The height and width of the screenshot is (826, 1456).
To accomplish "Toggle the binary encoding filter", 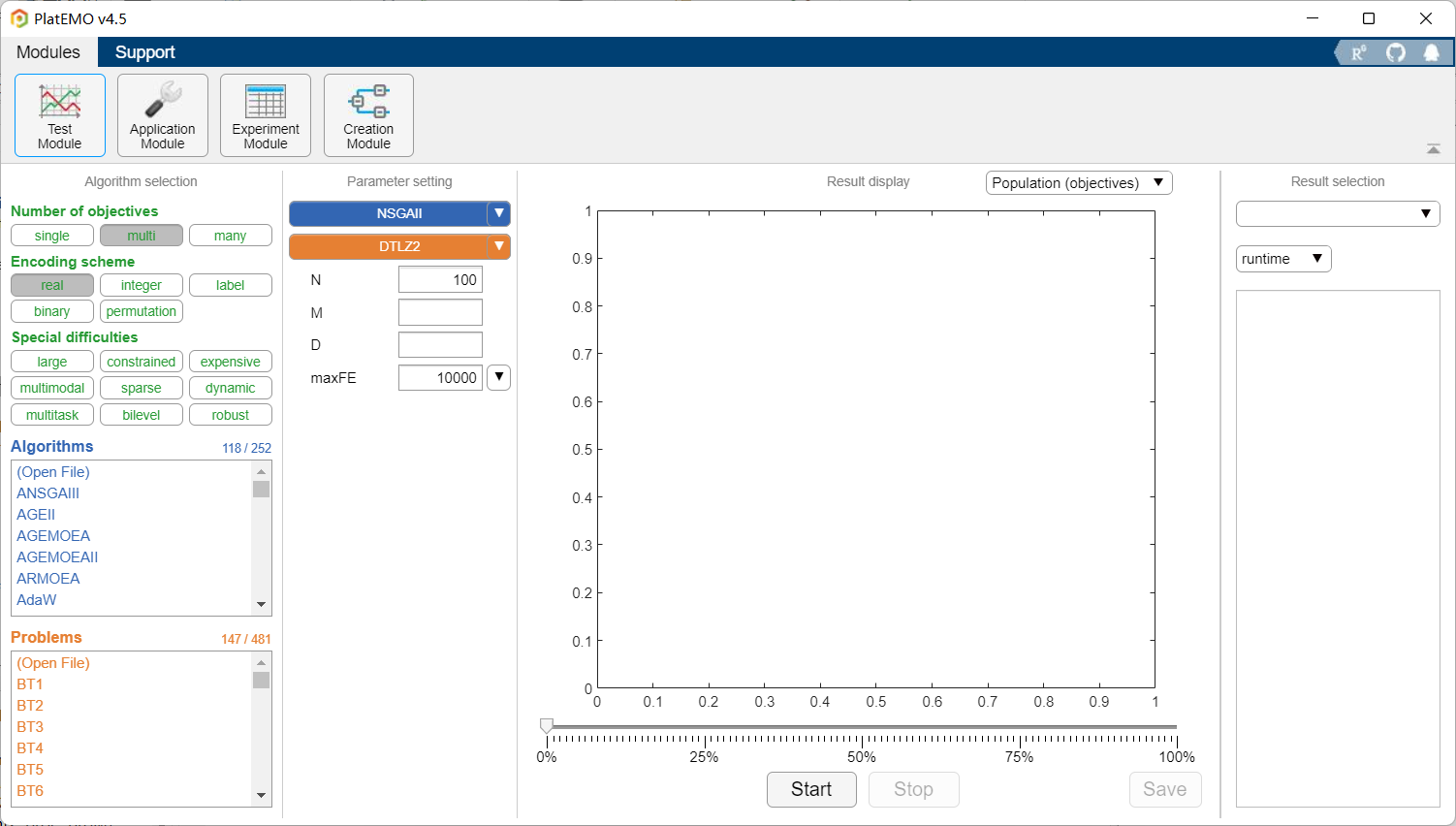I will pos(52,311).
